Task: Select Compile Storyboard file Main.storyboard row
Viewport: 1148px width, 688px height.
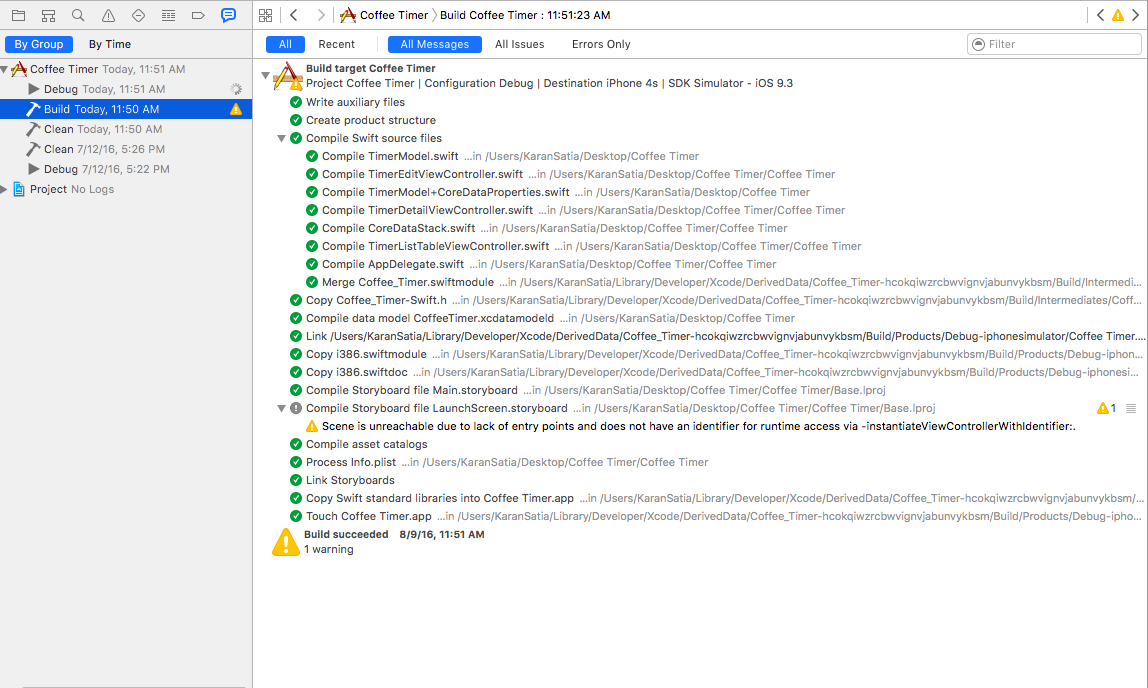Action: (x=701, y=390)
